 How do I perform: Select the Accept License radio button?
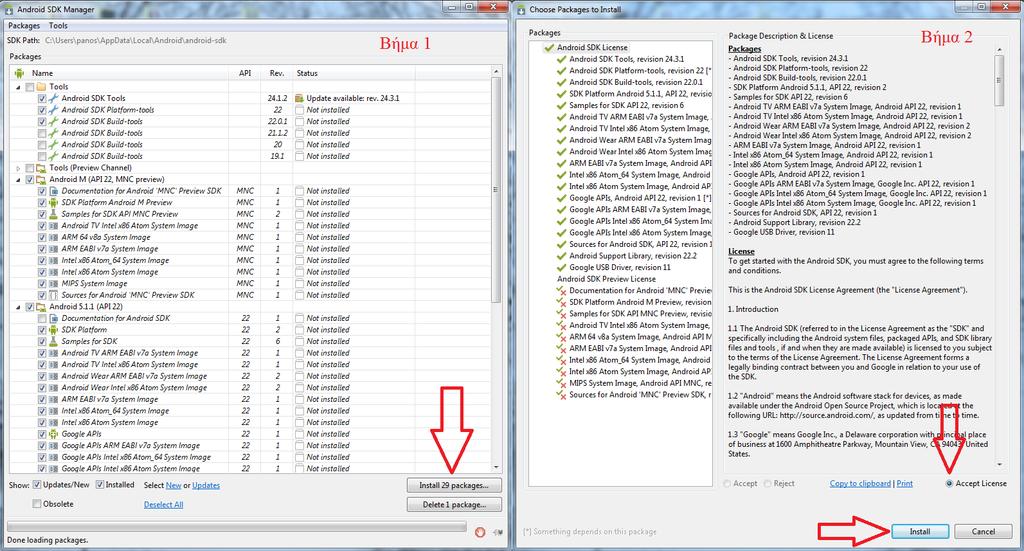(x=949, y=484)
